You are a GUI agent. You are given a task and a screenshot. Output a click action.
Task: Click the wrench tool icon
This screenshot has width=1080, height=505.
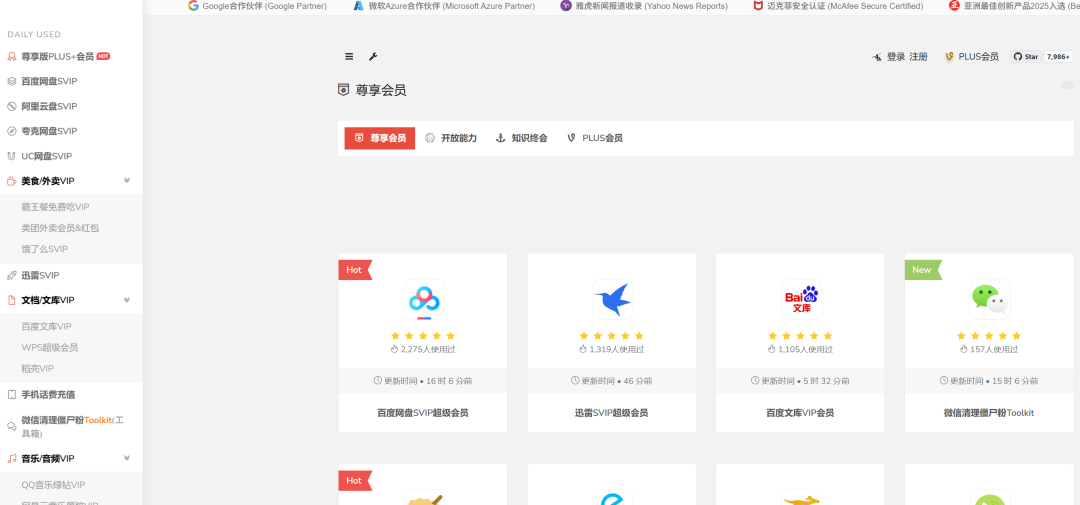(373, 56)
